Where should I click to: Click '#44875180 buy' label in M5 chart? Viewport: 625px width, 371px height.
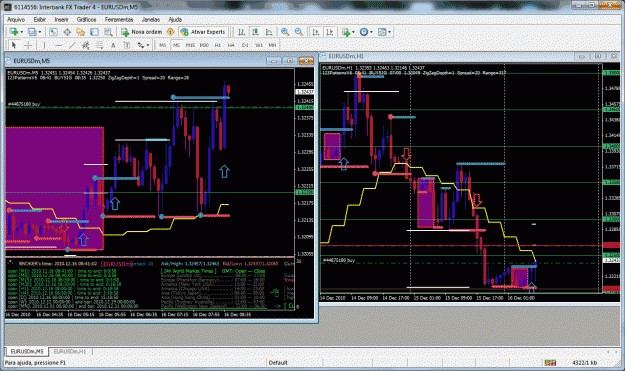coord(24,104)
